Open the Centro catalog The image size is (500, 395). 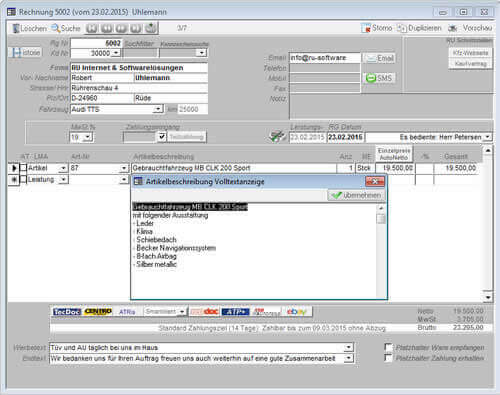tap(98, 312)
